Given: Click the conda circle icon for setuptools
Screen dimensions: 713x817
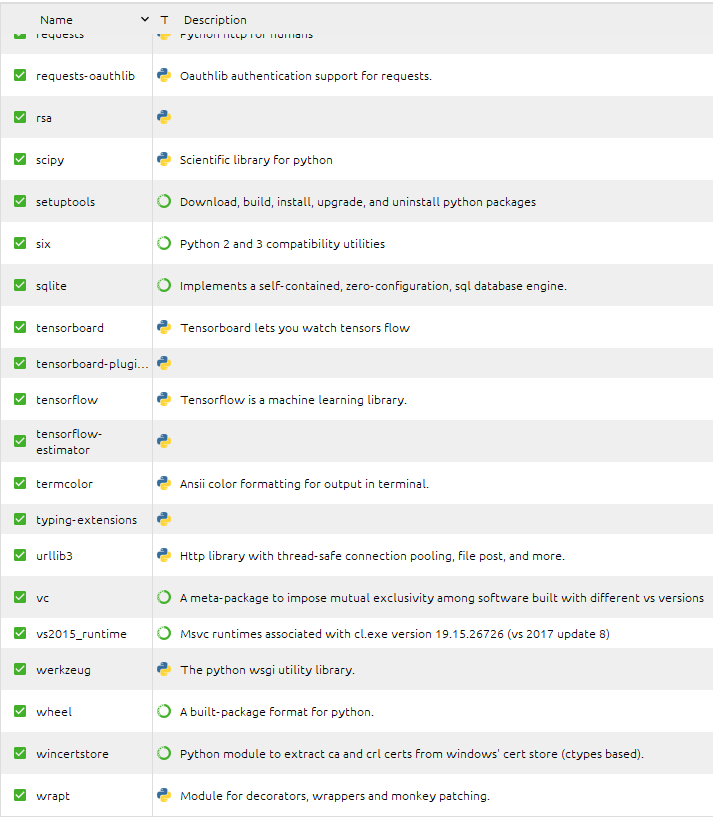Looking at the screenshot, I should point(164,201).
